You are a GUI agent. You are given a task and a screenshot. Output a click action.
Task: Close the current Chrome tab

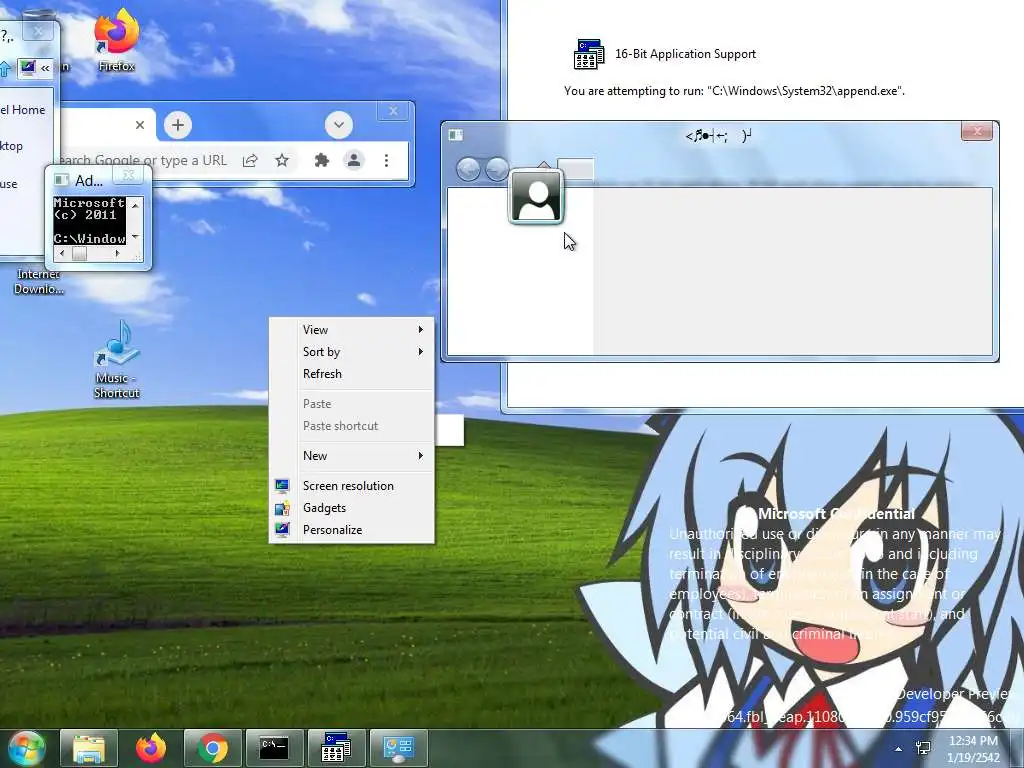pyautogui.click(x=140, y=125)
